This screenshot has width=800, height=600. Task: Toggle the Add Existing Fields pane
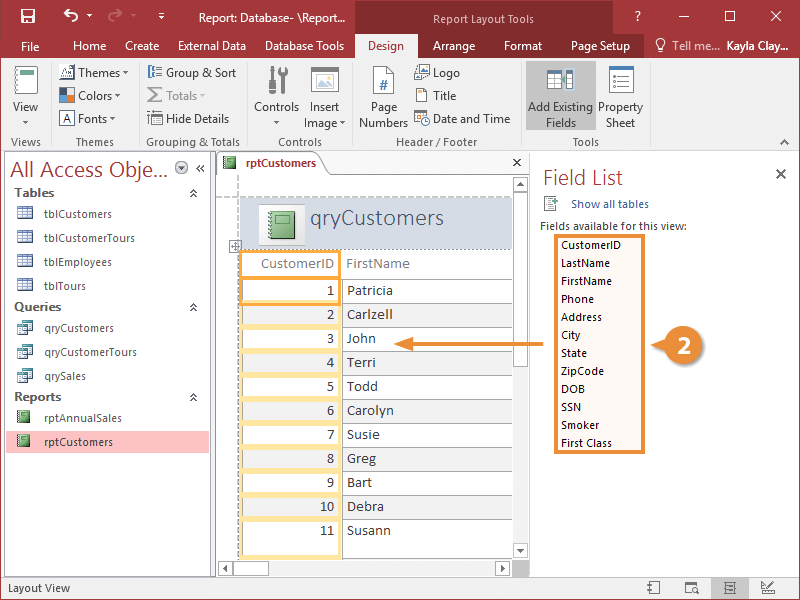[560, 97]
